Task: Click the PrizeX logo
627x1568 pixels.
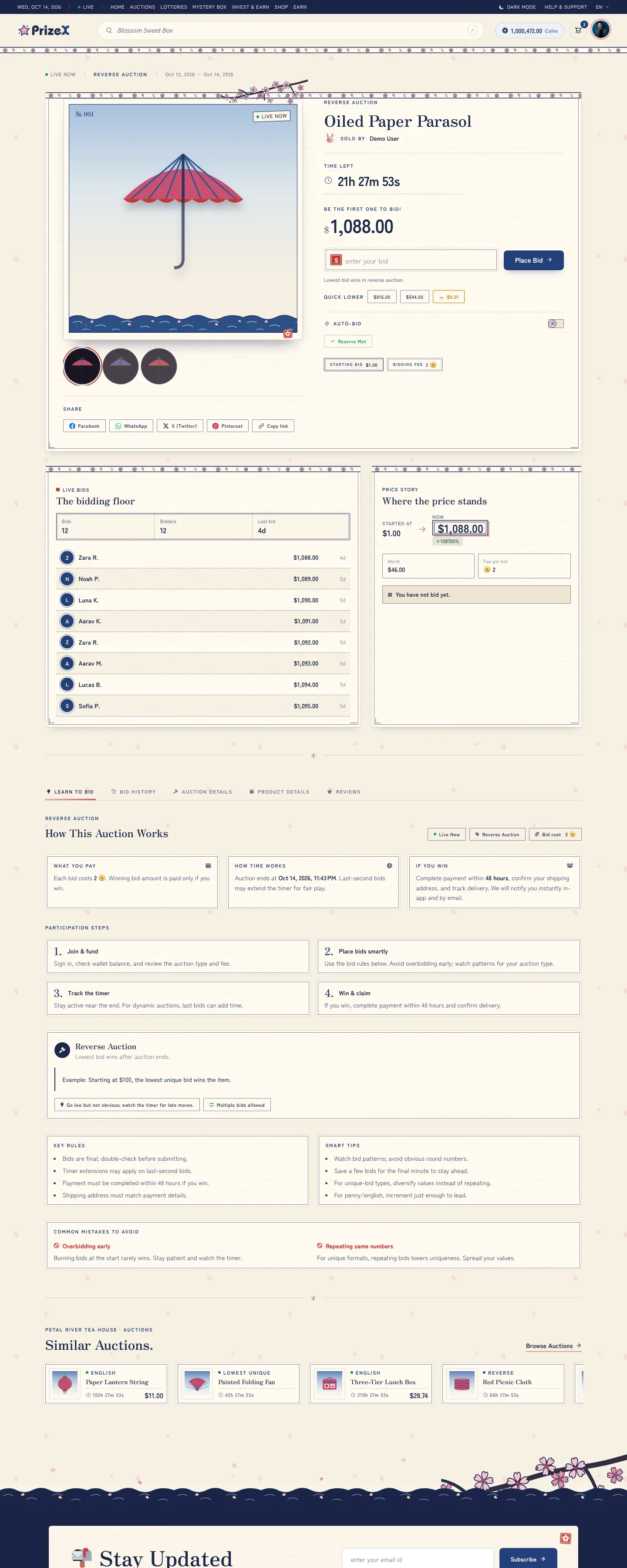Action: [x=44, y=30]
